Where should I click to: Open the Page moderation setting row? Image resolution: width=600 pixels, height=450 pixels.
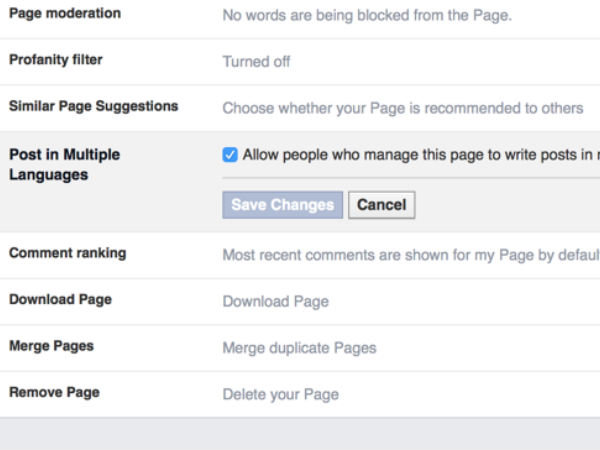(65, 14)
